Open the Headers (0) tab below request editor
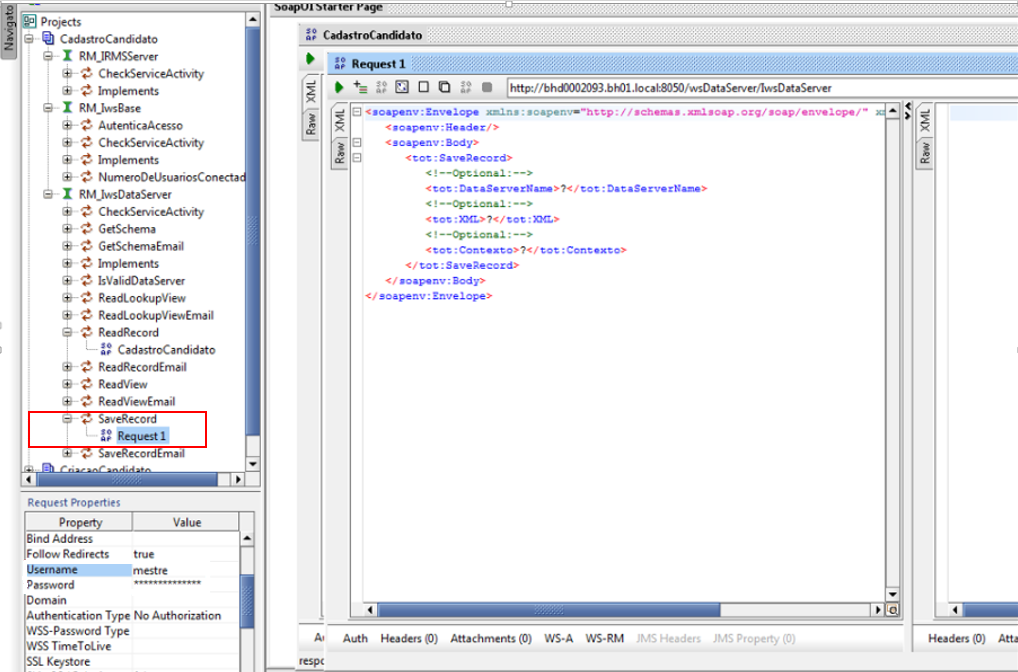The height and width of the screenshot is (672, 1018). [409, 638]
